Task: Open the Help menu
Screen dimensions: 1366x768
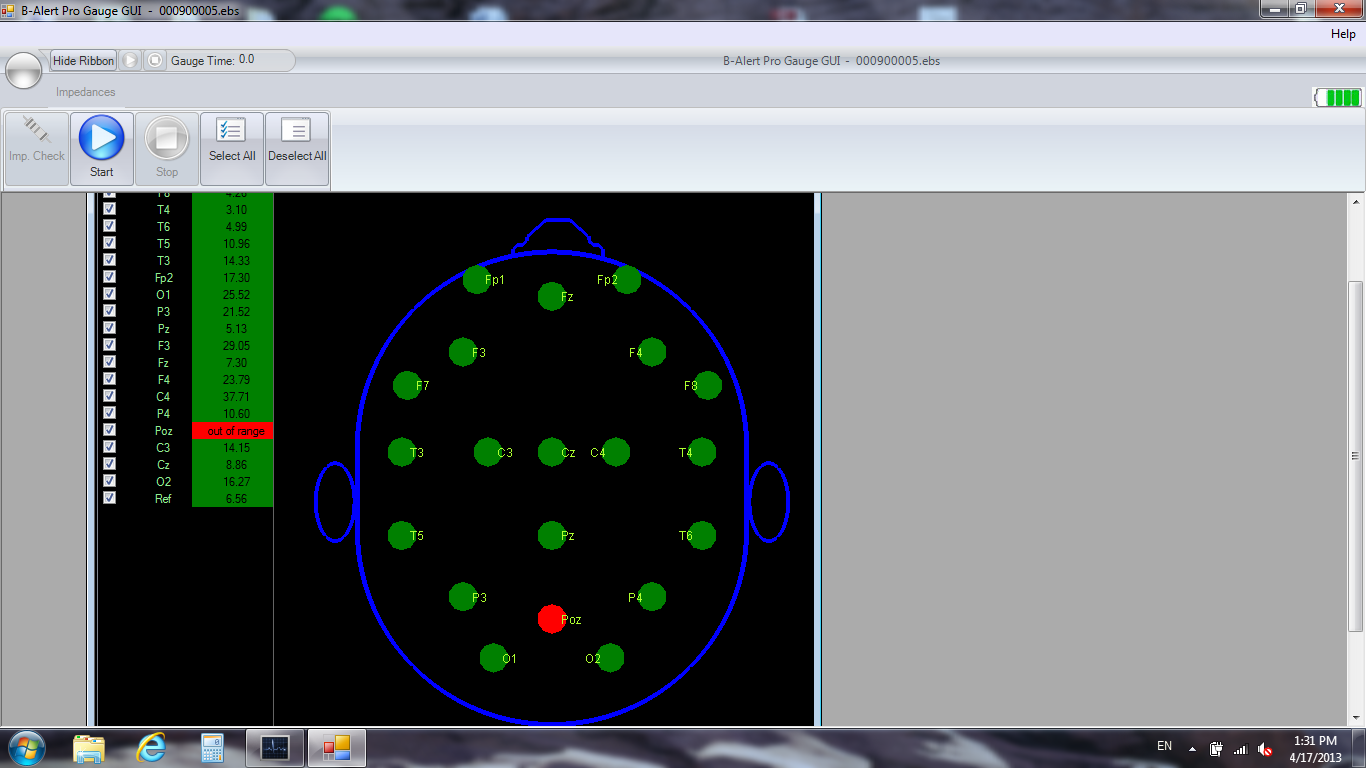Action: 1342,34
